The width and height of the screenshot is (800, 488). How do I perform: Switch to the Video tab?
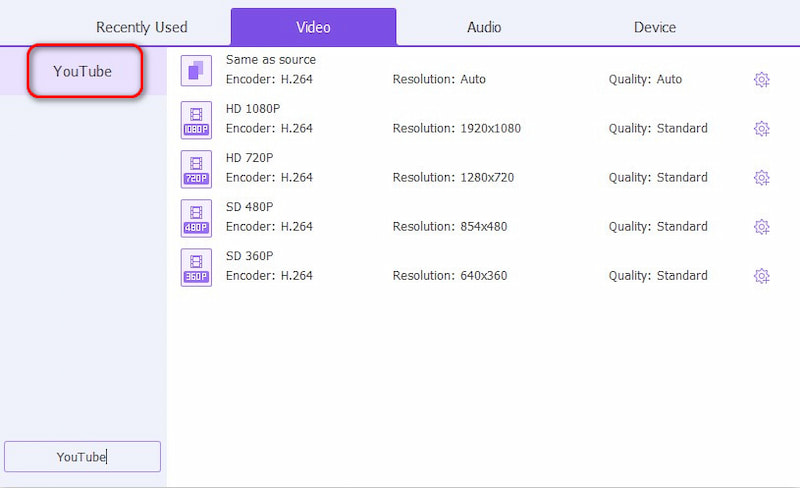(313, 27)
